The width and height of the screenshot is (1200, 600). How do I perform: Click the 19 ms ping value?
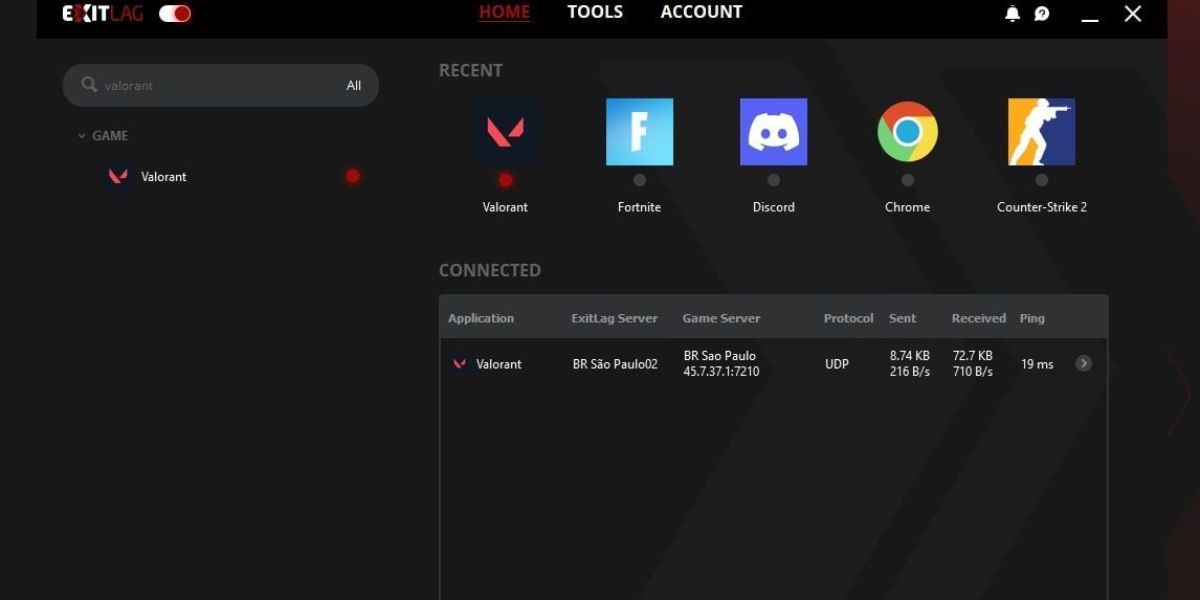tap(1037, 364)
